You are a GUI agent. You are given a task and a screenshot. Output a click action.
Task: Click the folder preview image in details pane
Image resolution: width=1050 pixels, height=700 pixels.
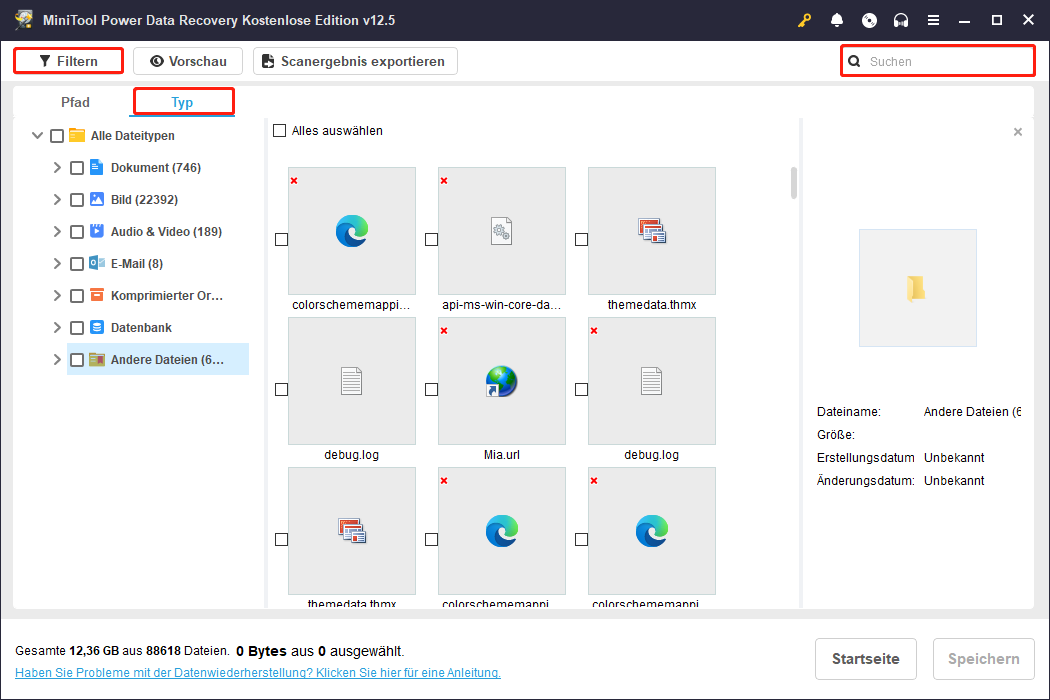[x=917, y=288]
